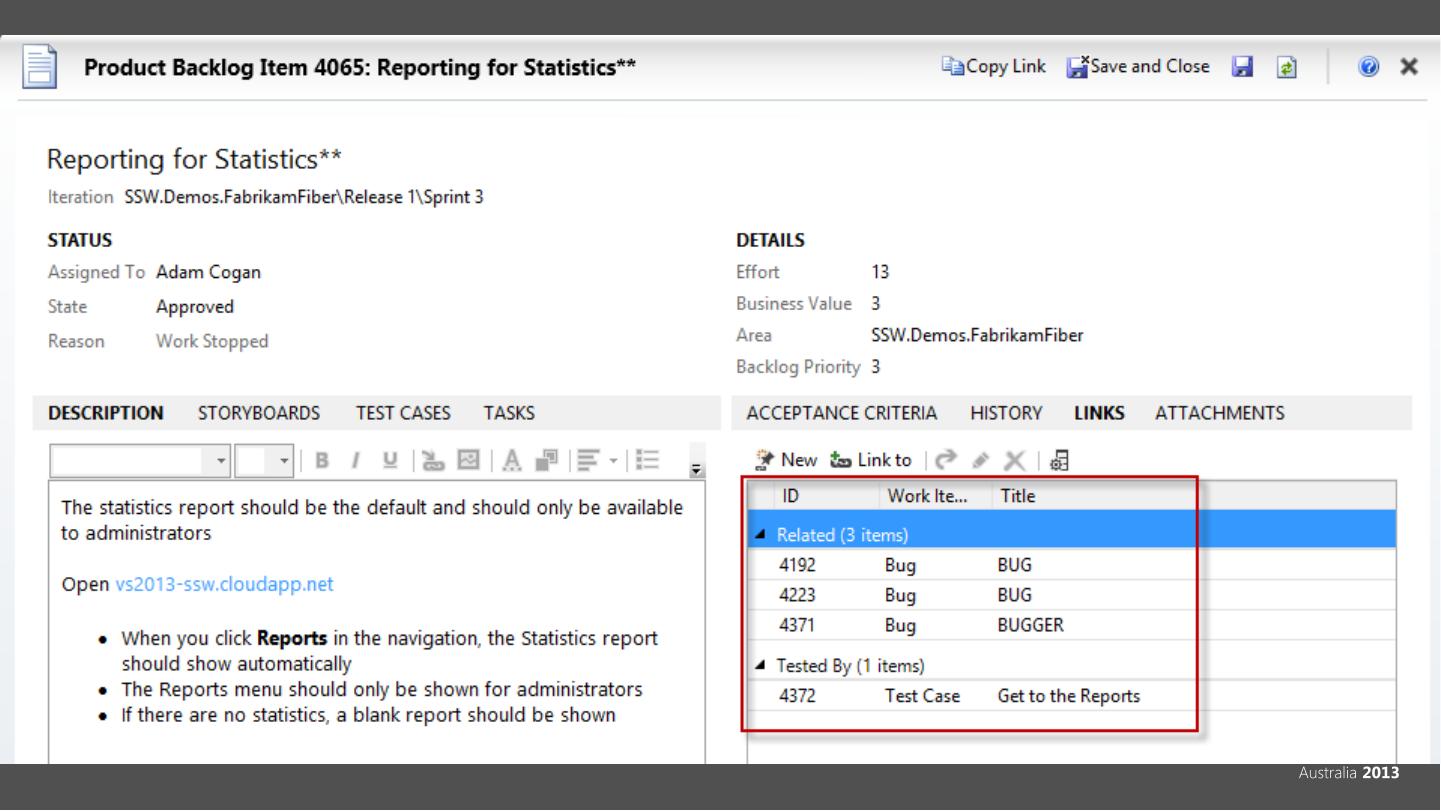The width and height of the screenshot is (1441, 811).
Task: Toggle italic formatting in description toolbar
Action: 354,460
